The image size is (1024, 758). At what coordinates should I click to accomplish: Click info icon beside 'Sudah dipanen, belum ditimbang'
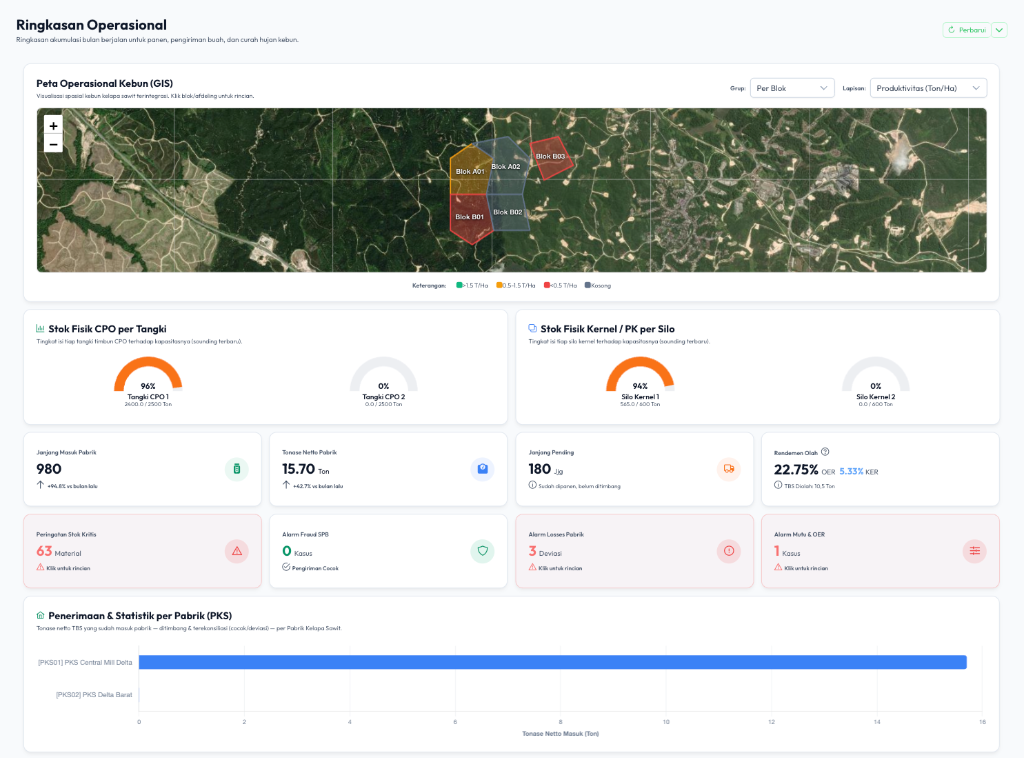532,485
